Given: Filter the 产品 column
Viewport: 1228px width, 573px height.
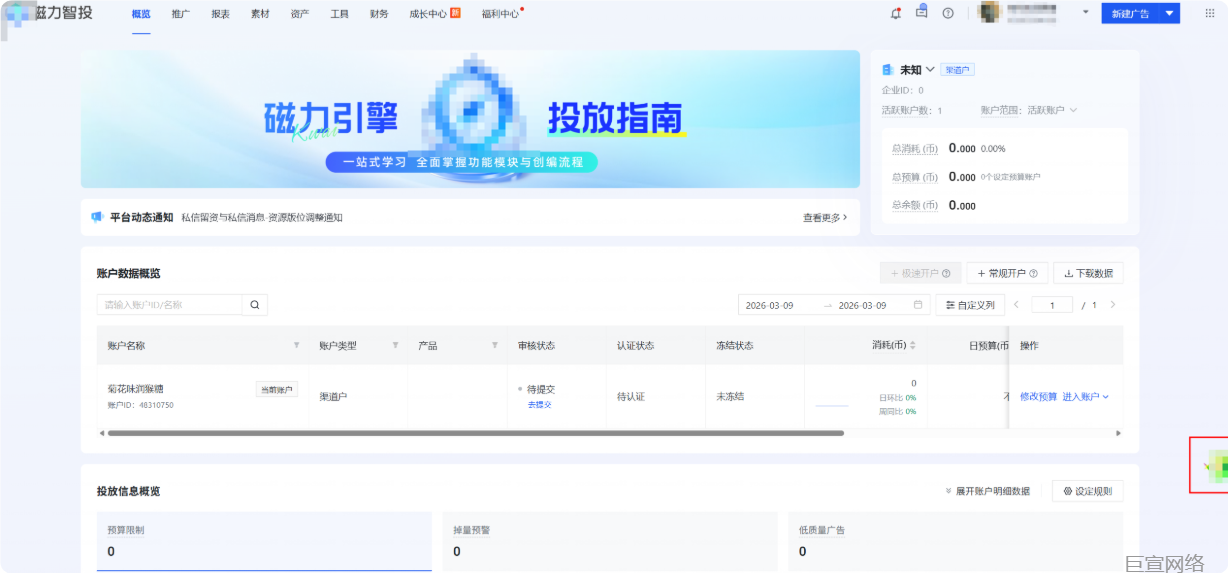Looking at the screenshot, I should [x=495, y=346].
